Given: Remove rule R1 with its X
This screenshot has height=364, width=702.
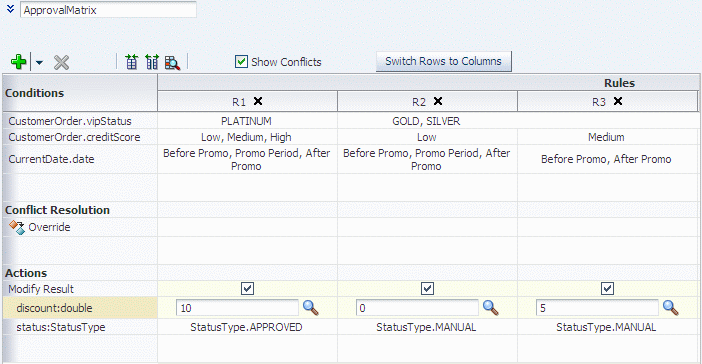Looking at the screenshot, I should pos(258,101).
